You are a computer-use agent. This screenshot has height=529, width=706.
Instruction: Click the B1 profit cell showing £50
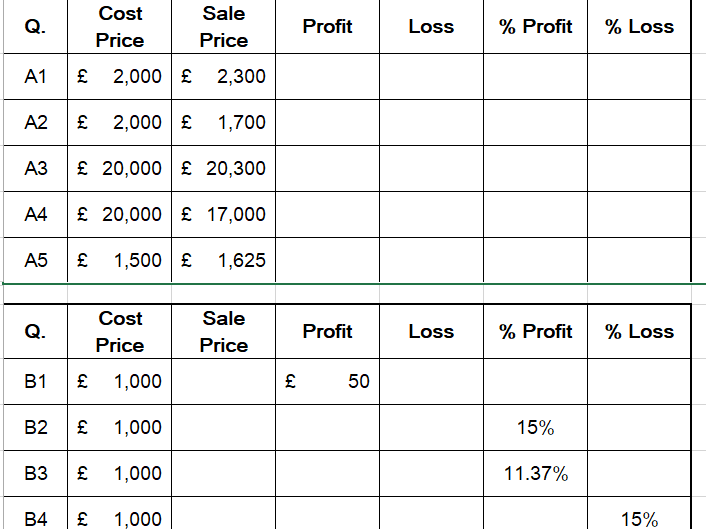pos(327,381)
